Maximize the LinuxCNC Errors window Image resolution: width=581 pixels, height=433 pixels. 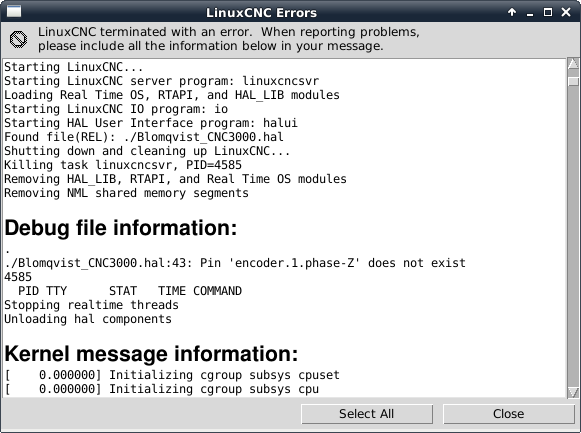pyautogui.click(x=548, y=12)
